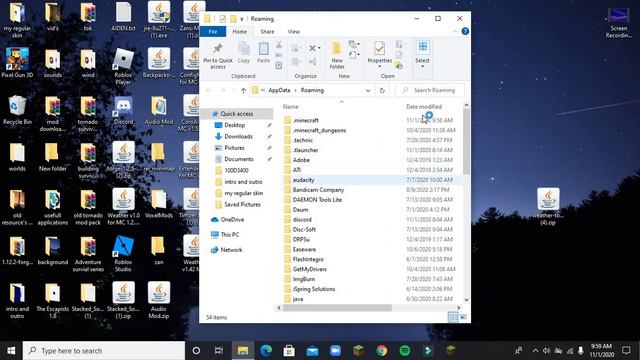Show hidden icons in system tray

click(x=535, y=351)
